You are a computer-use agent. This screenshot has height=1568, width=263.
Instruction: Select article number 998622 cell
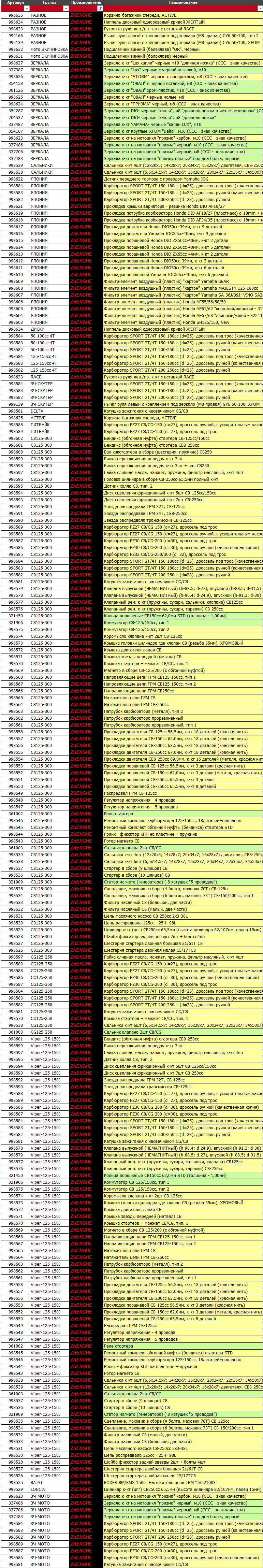[x=16, y=179]
